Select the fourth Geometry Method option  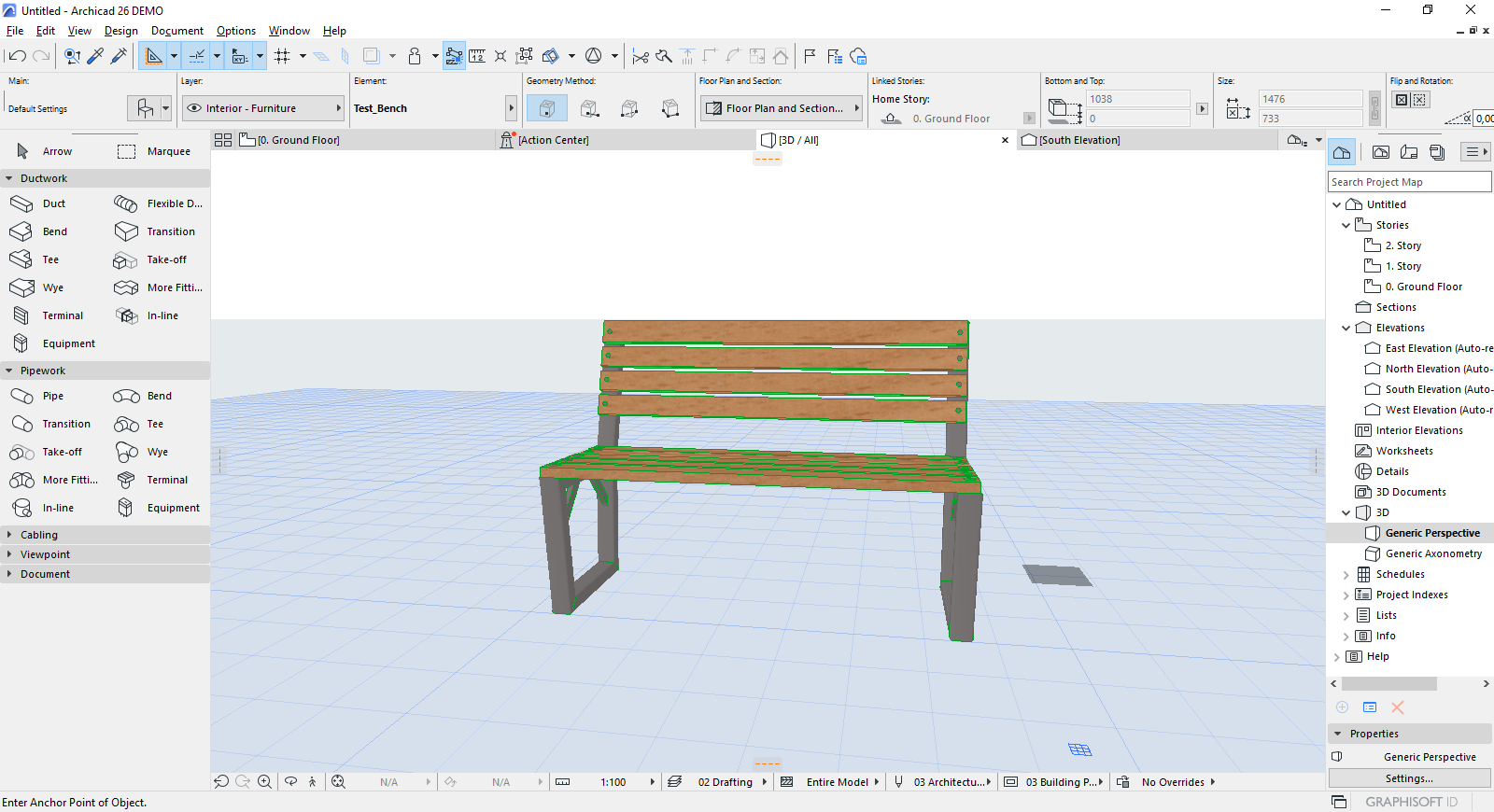[670, 108]
